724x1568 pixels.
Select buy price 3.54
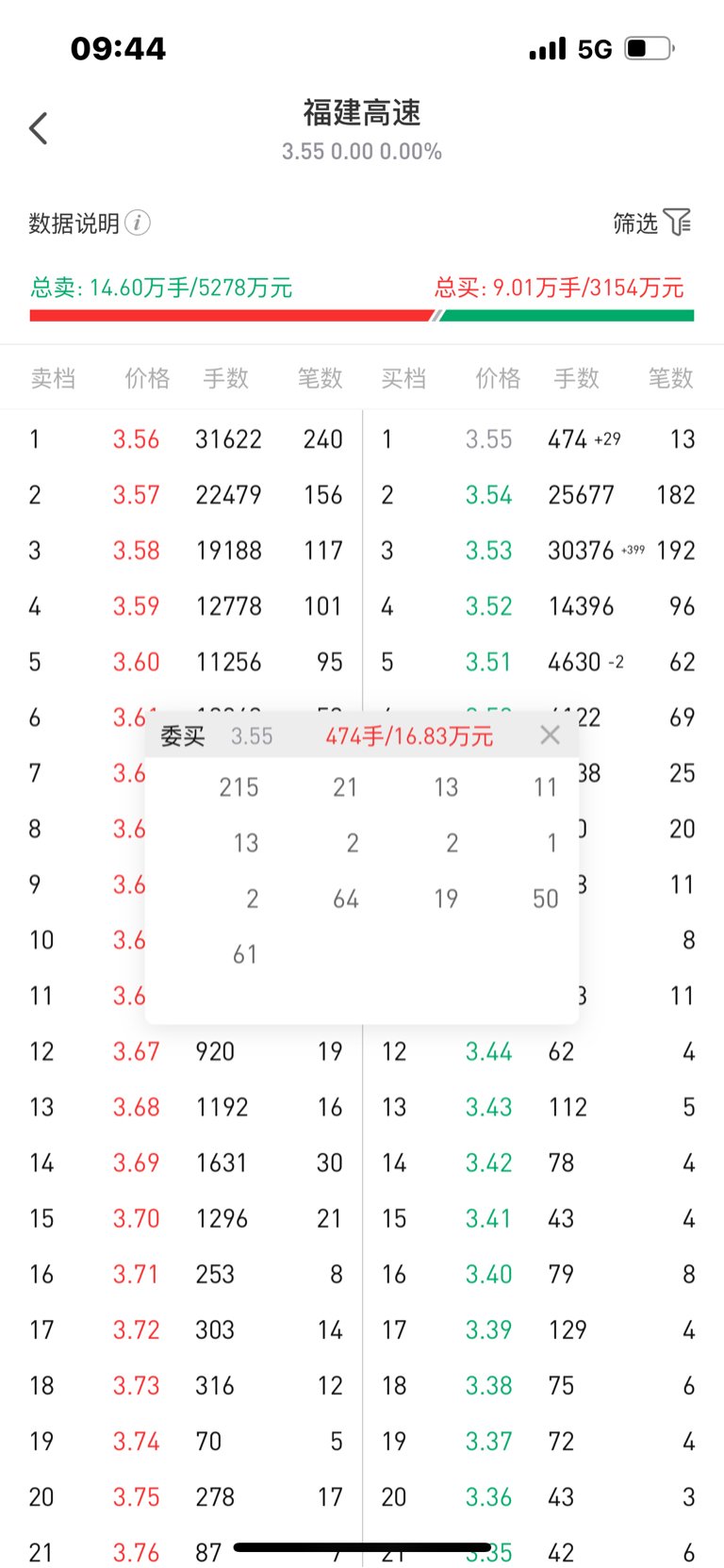coord(489,495)
